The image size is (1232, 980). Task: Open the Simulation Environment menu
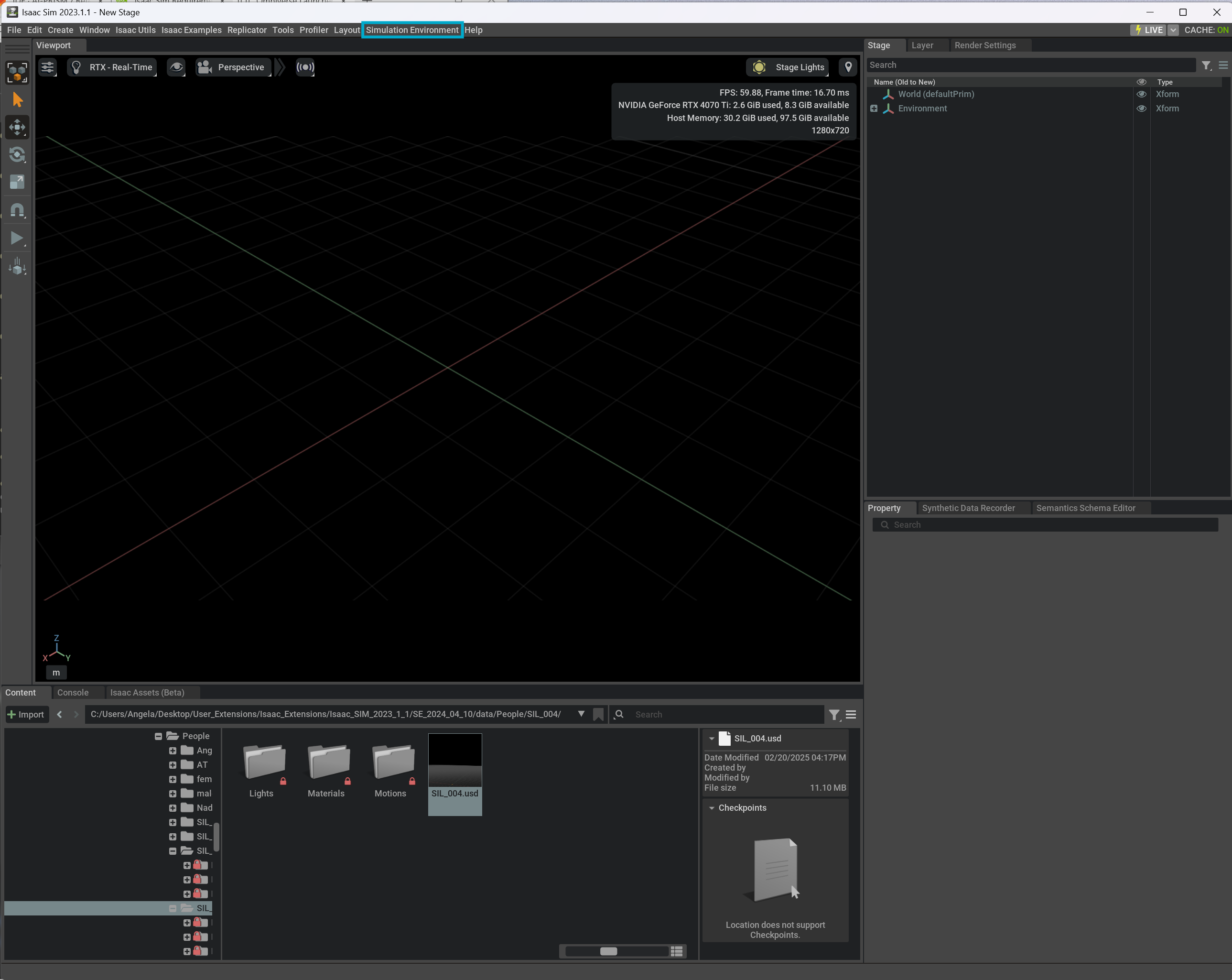411,30
